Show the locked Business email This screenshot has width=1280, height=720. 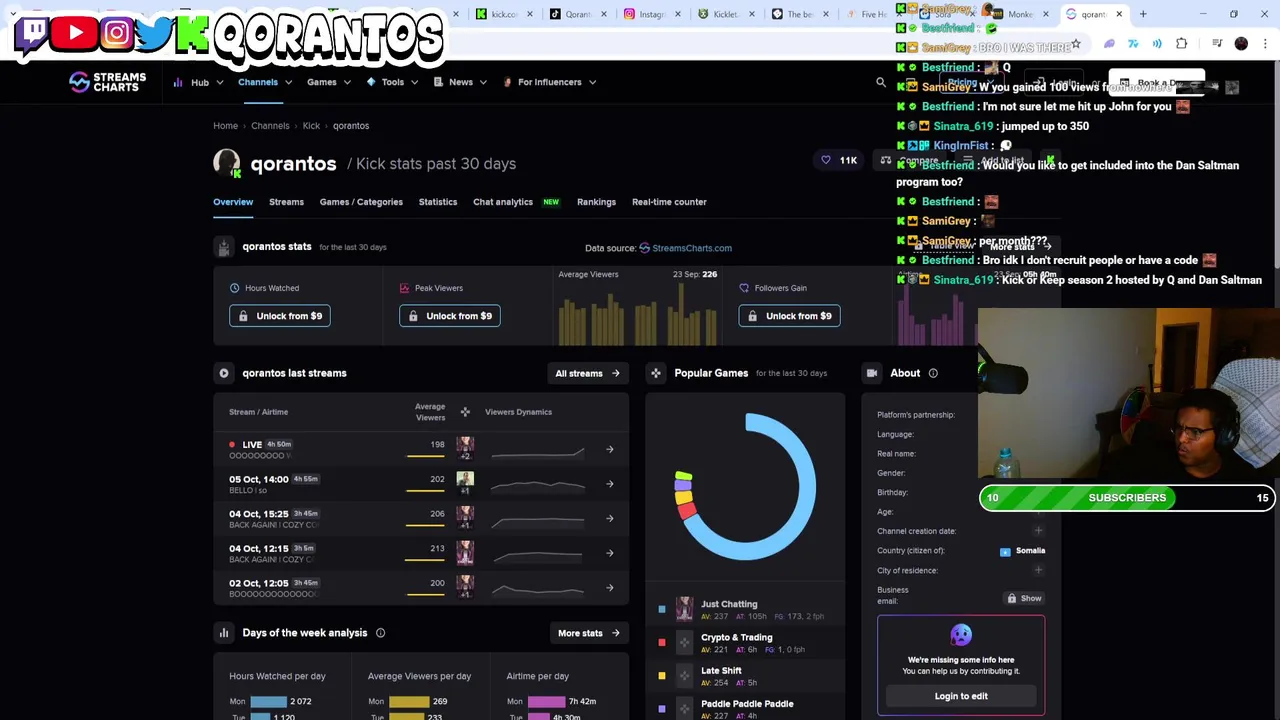[1024, 598]
